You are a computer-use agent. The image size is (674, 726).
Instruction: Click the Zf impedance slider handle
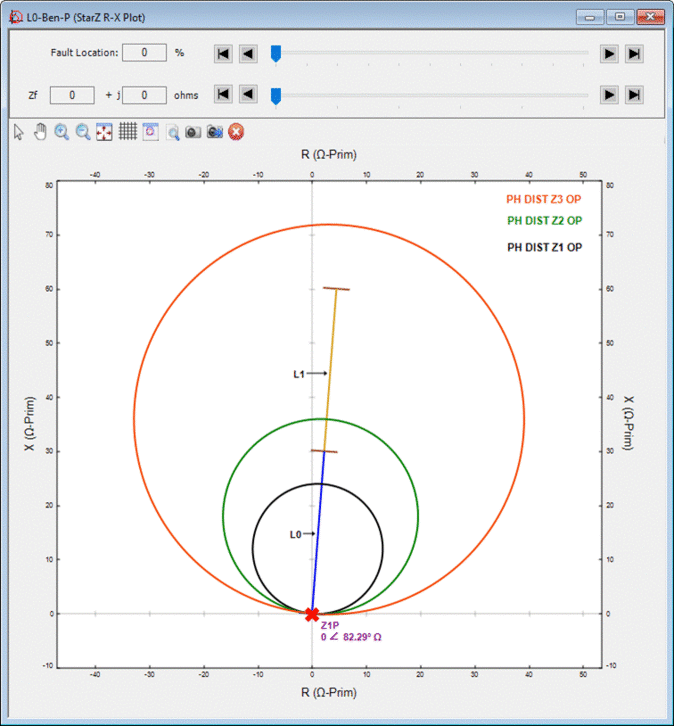tap(276, 95)
